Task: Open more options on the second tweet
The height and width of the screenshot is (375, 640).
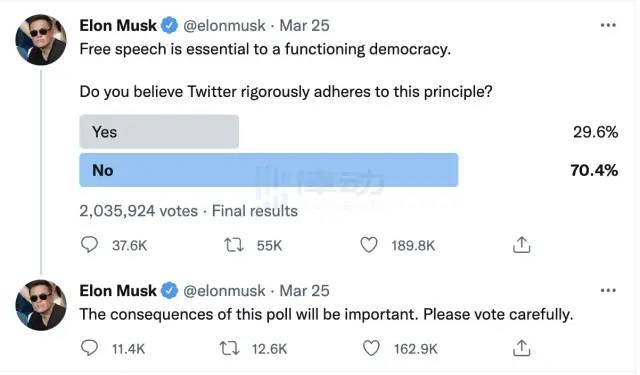Action: point(608,291)
